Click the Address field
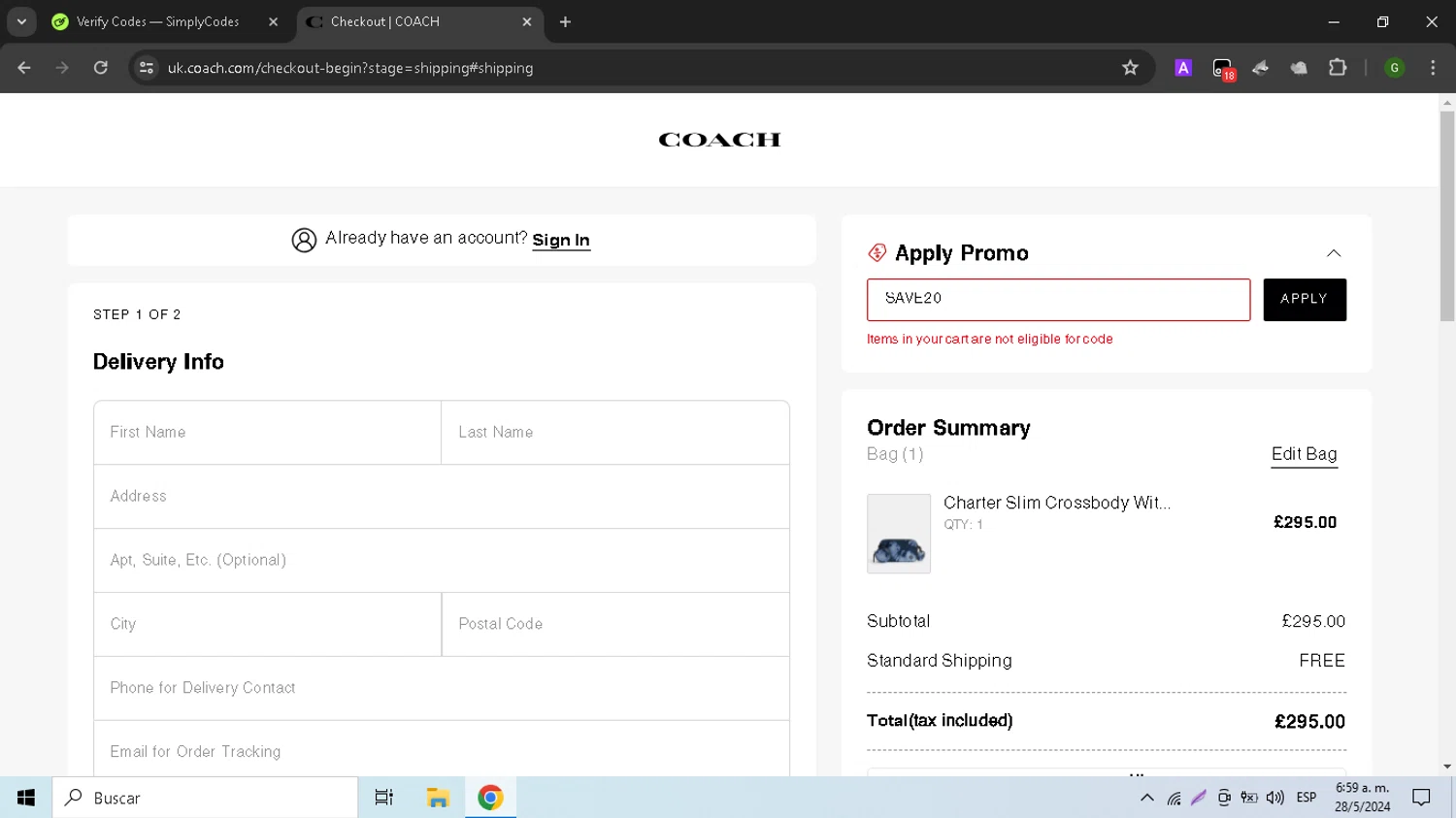The image size is (1456, 818). 442,497
